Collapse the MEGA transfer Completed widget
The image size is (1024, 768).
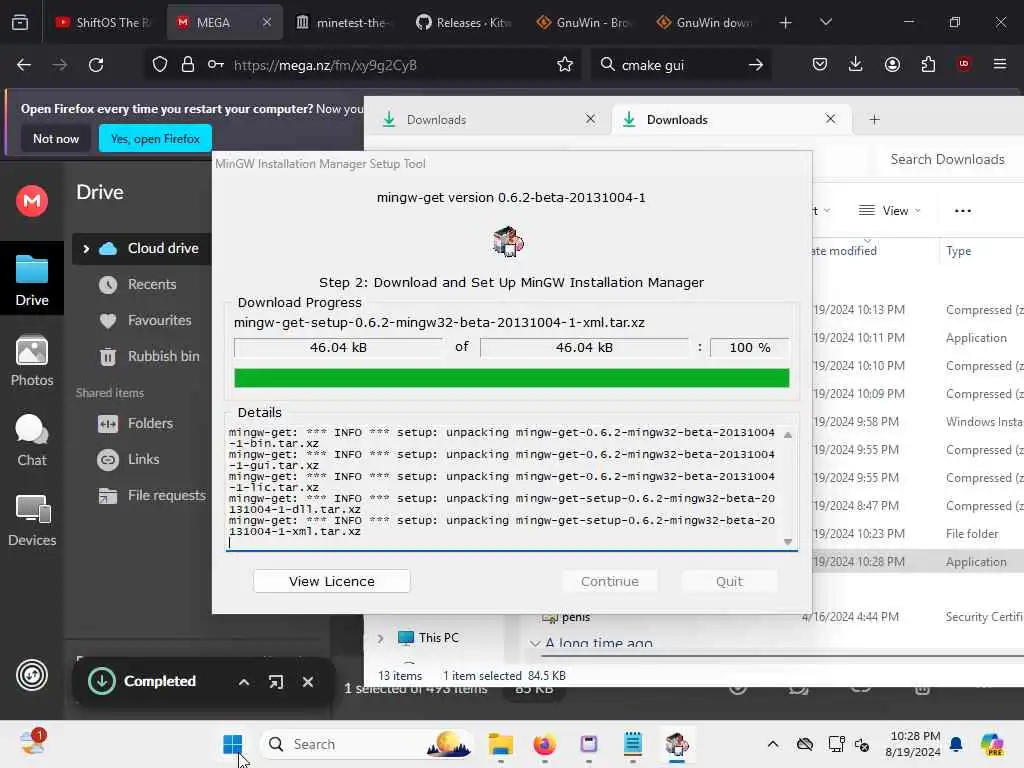click(244, 682)
